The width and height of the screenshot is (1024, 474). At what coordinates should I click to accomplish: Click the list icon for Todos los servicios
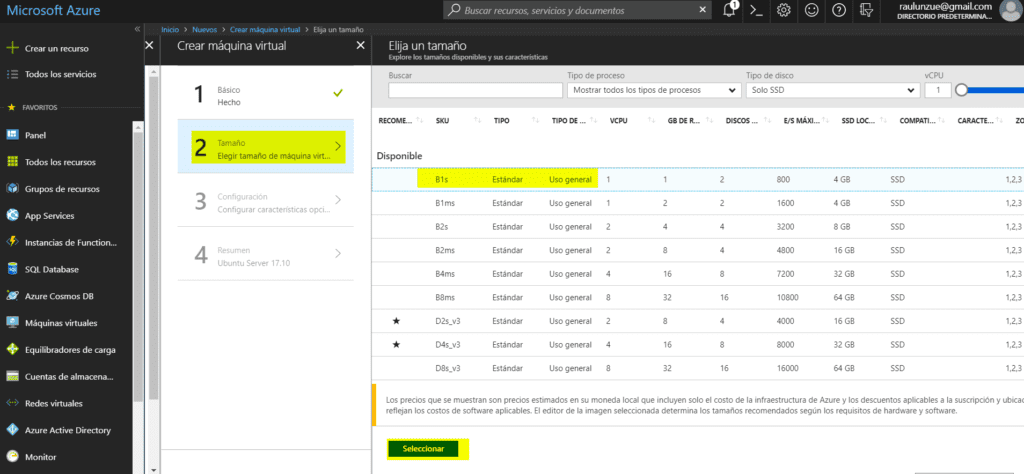(x=12, y=74)
